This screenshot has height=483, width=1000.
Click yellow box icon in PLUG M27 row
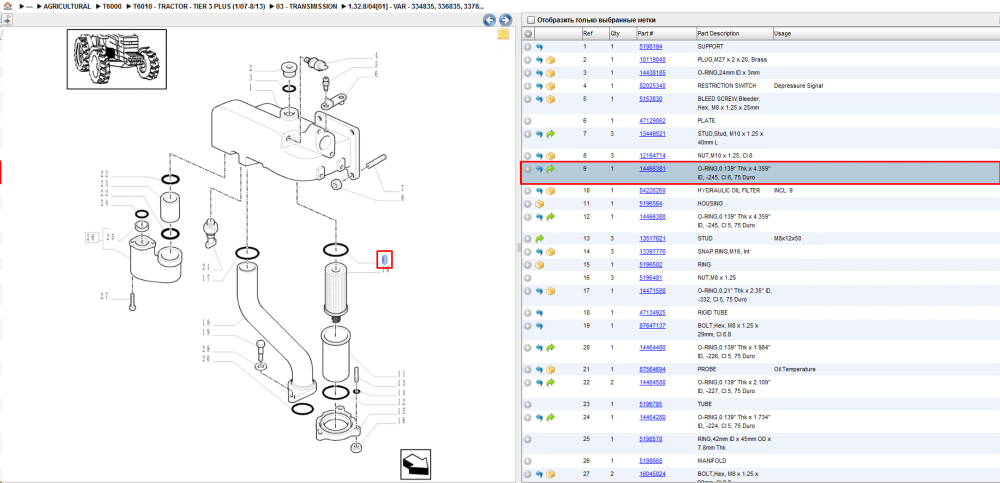tap(550, 60)
